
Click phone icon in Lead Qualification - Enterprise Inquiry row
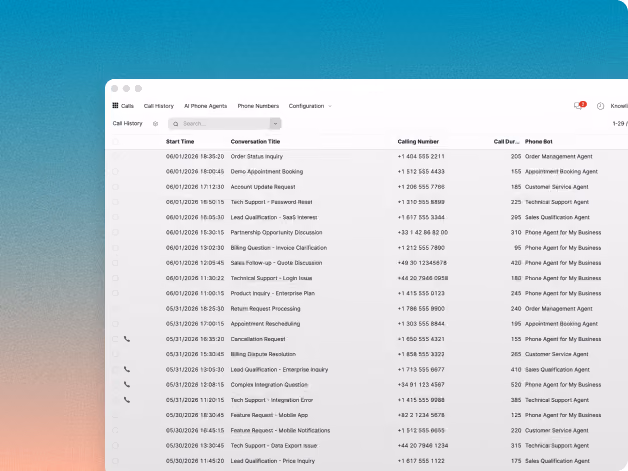pos(127,369)
